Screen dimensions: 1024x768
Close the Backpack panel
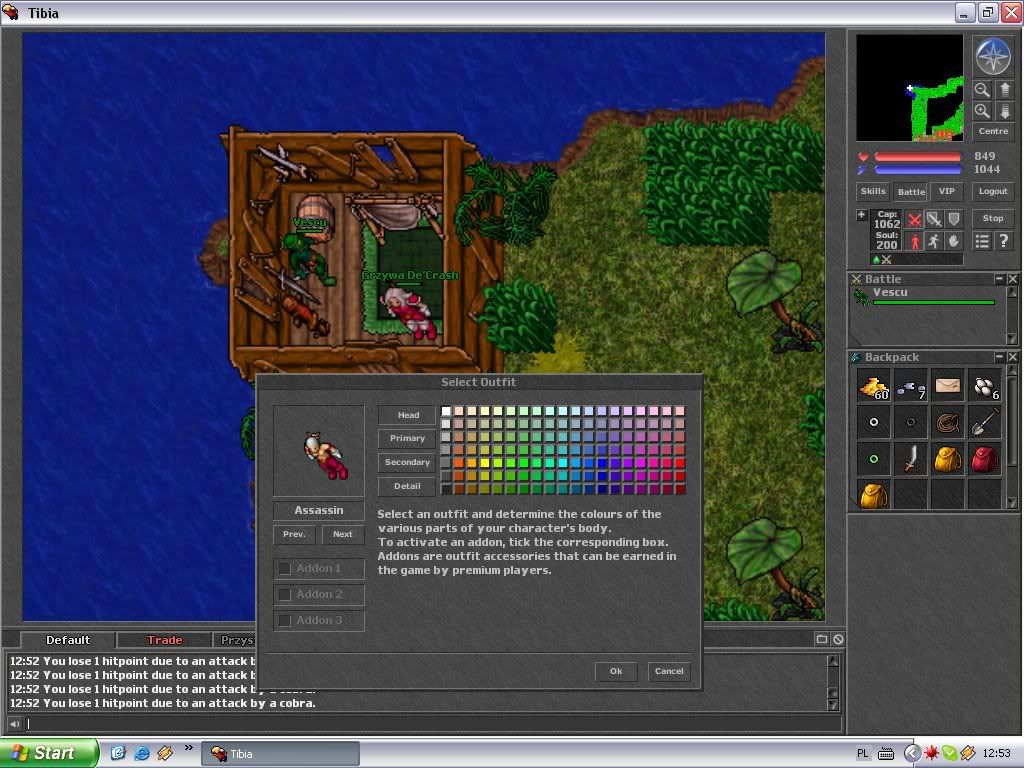1012,357
